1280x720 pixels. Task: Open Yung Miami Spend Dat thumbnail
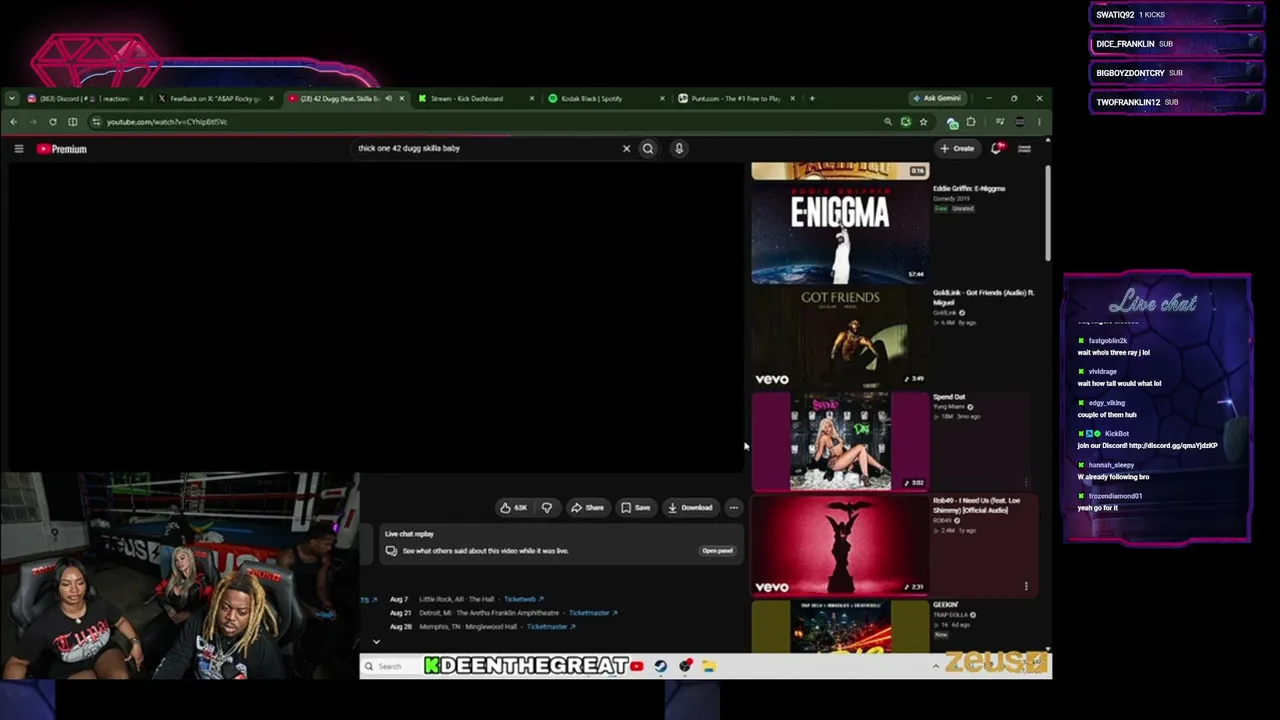tap(840, 441)
